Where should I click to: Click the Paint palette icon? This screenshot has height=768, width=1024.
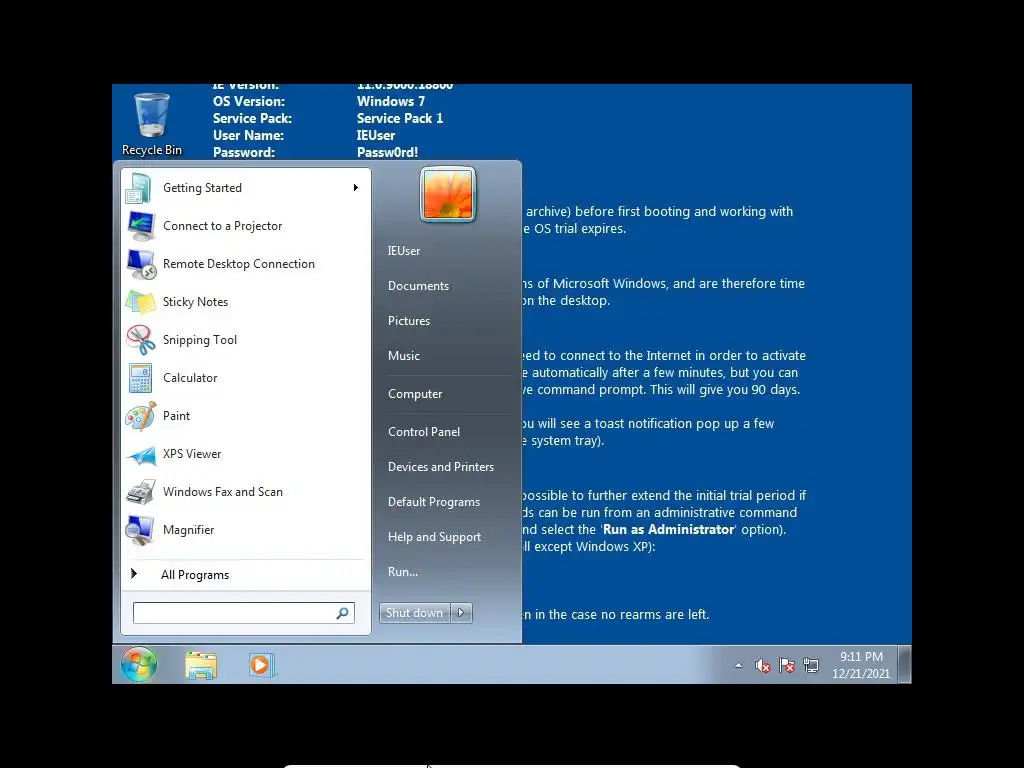(140, 416)
